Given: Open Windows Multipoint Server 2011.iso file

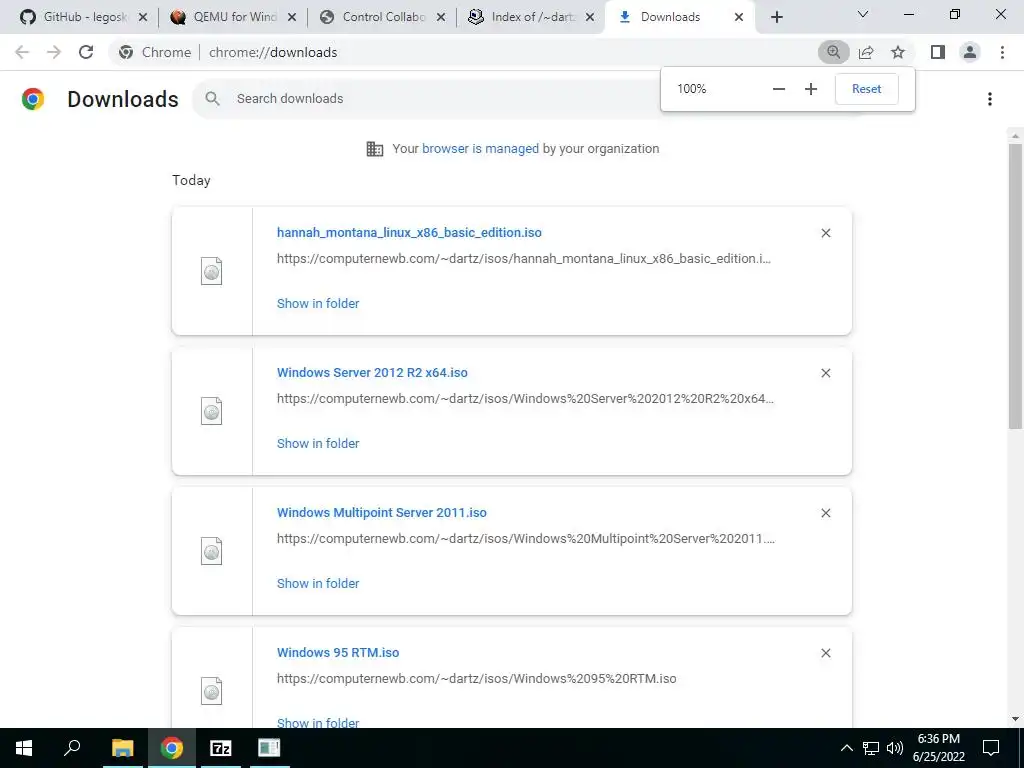Looking at the screenshot, I should tap(381, 513).
